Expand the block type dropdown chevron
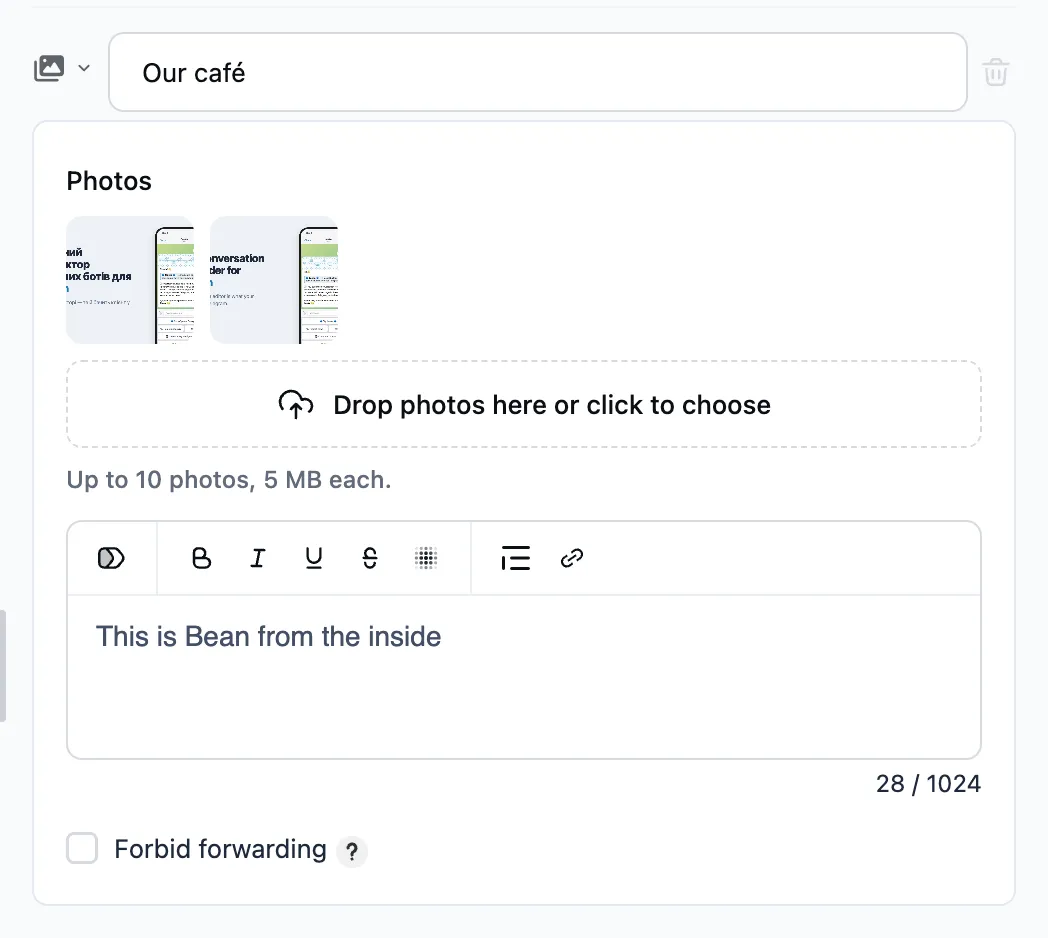Image resolution: width=1048 pixels, height=938 pixels. point(84,68)
